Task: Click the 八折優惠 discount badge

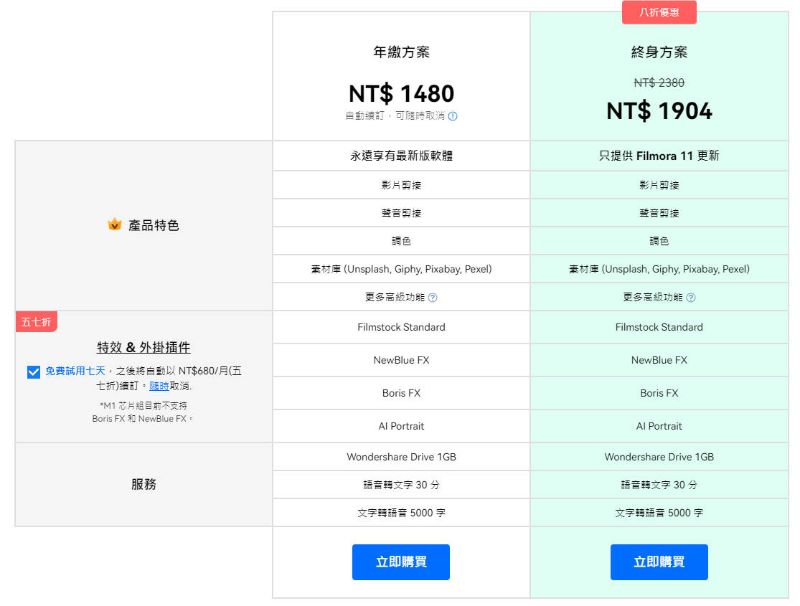Action: [659, 12]
